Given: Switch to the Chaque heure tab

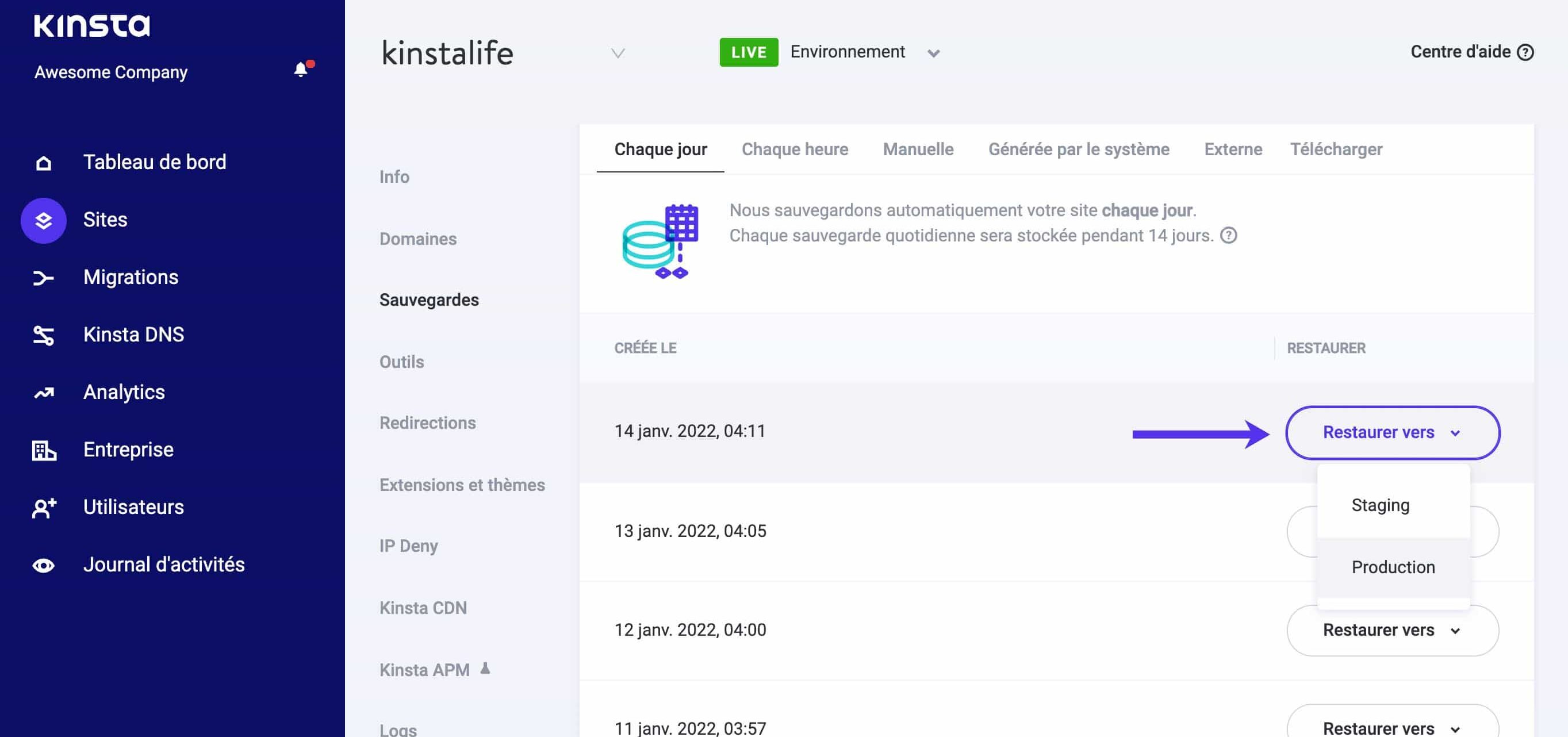Looking at the screenshot, I should pyautogui.click(x=794, y=149).
